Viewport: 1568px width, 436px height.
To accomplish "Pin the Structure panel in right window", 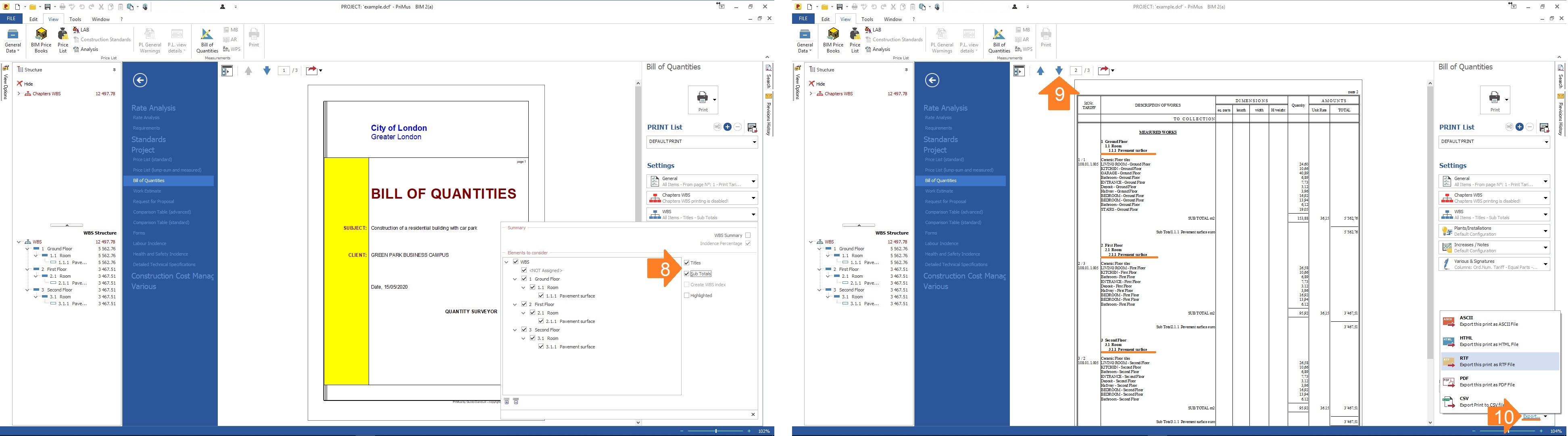I will pyautogui.click(x=906, y=69).
